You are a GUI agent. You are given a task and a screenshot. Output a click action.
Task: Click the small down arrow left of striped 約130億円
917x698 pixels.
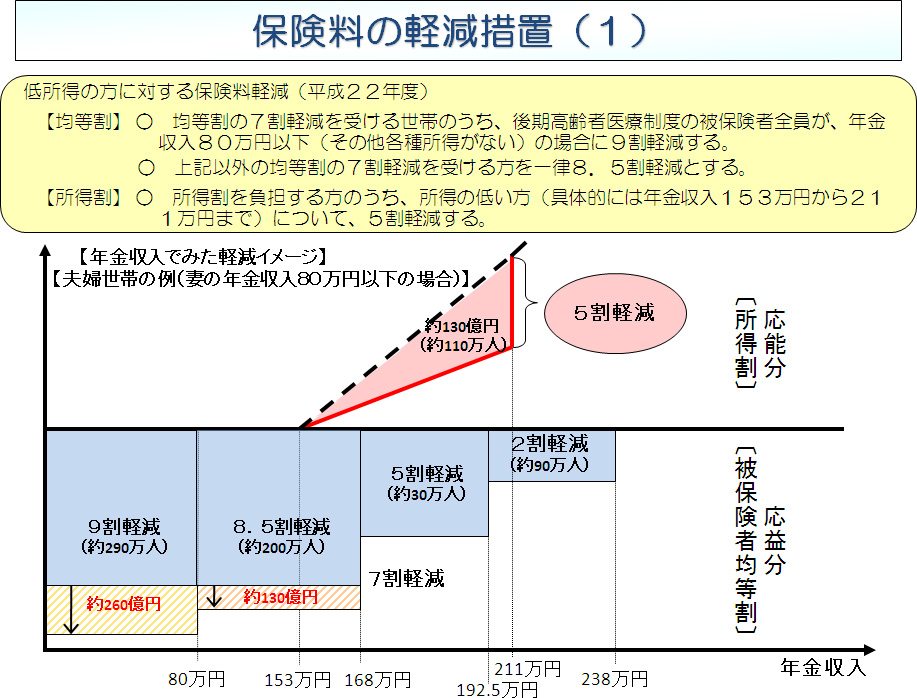point(213,598)
